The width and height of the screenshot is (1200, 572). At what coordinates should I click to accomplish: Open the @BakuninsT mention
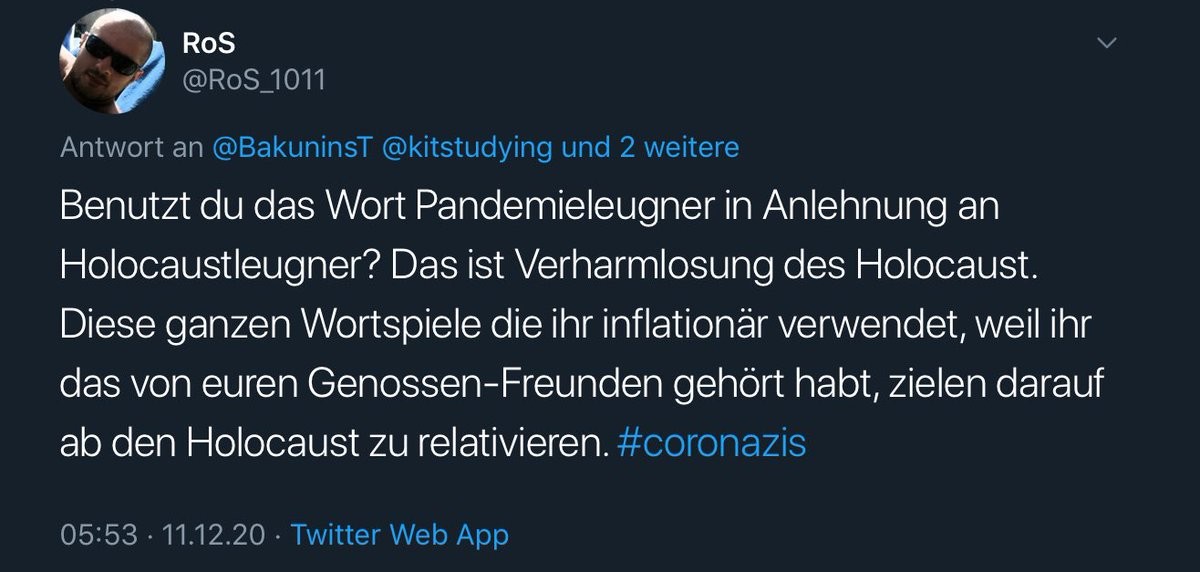[x=291, y=147]
